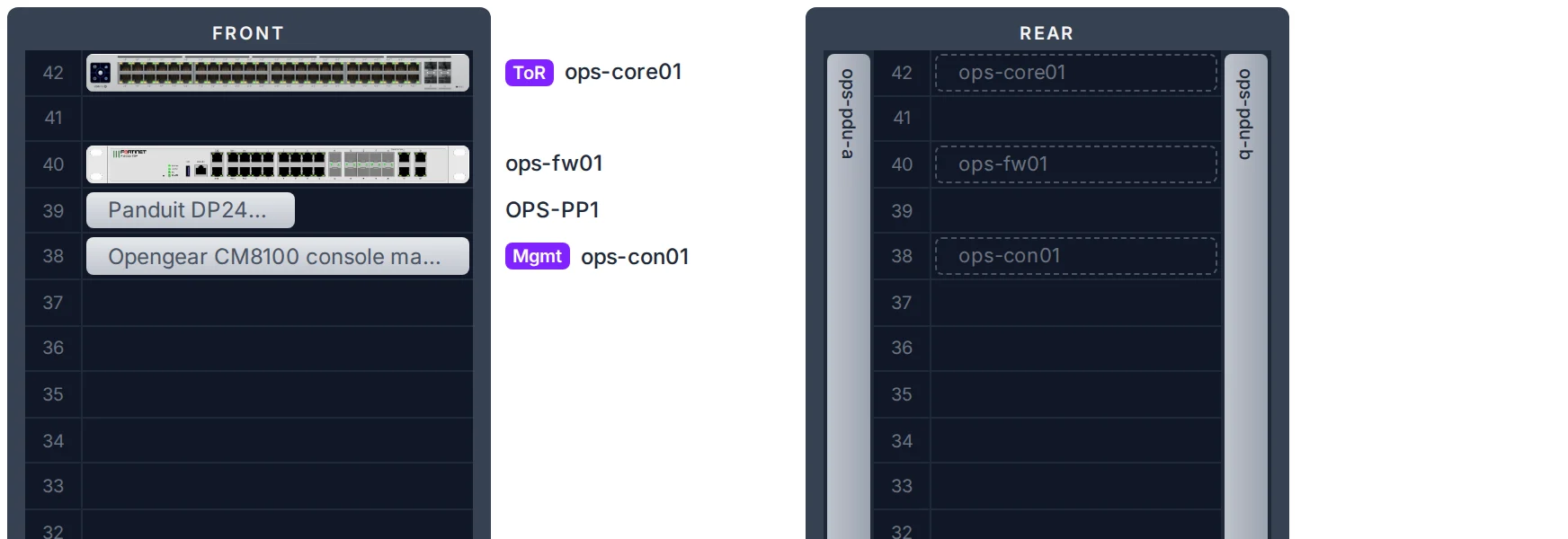Click rear ops-con01 dashed placeholder

tap(1076, 256)
